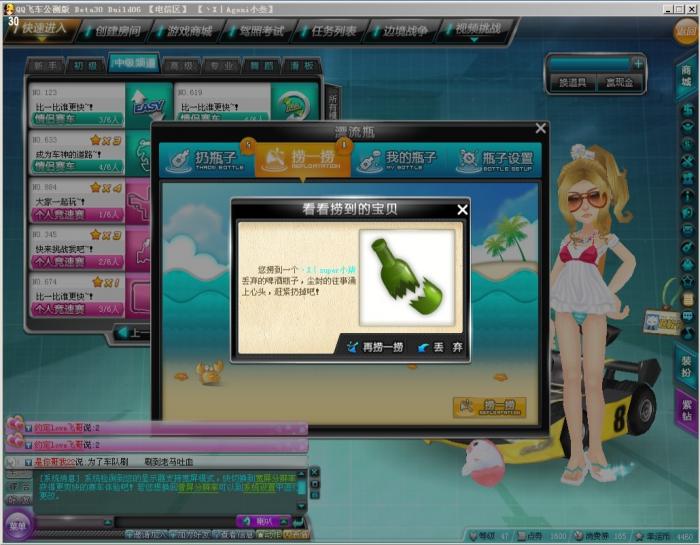Viewport: 700px width, 545px height.
Task: Click 创建房间 create room menu
Action: click(114, 30)
